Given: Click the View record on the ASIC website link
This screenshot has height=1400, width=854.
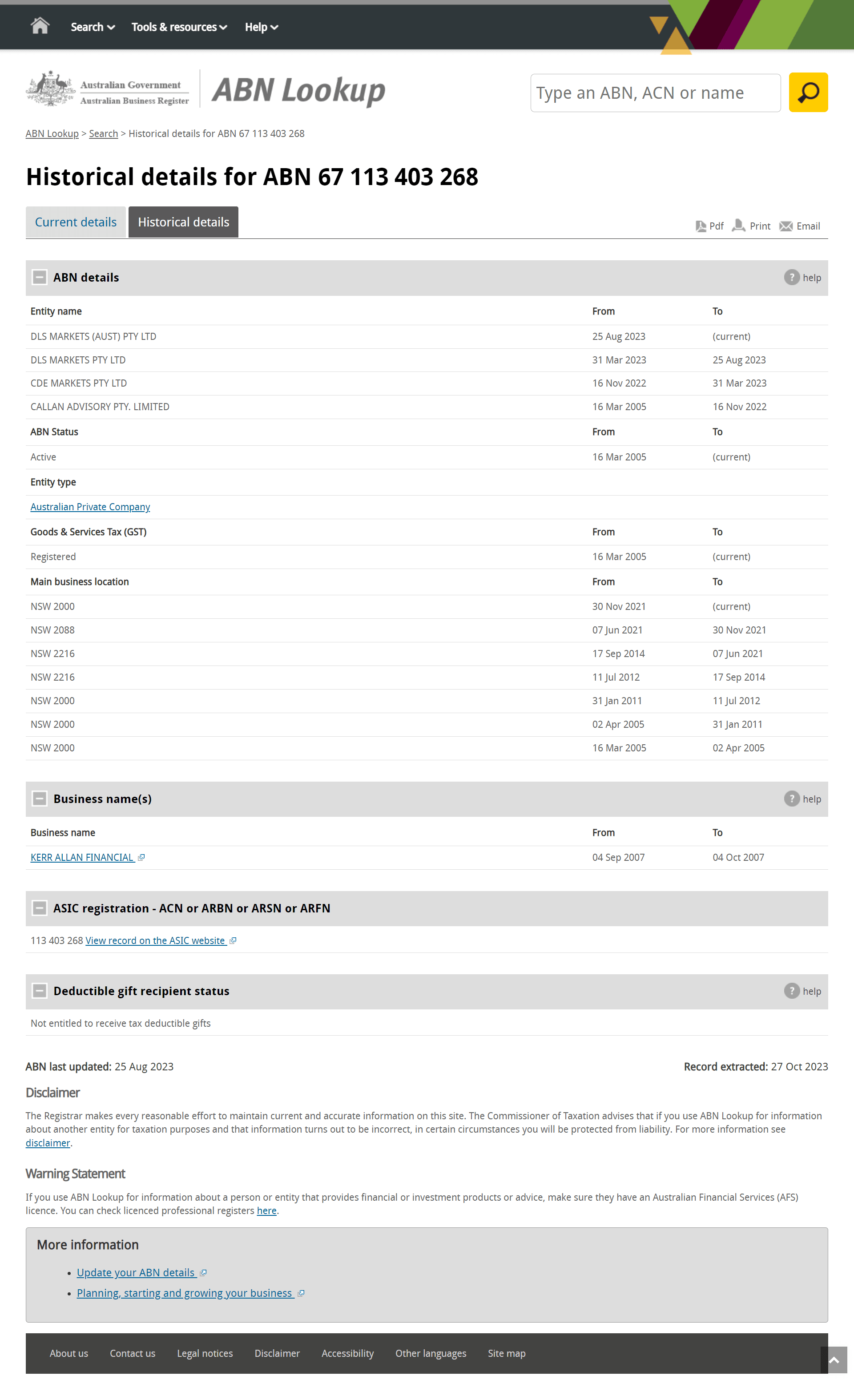Looking at the screenshot, I should 160,940.
